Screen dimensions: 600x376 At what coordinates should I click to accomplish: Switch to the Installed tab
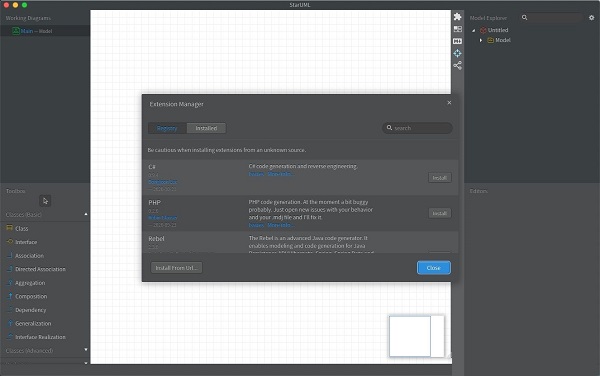[x=206, y=128]
